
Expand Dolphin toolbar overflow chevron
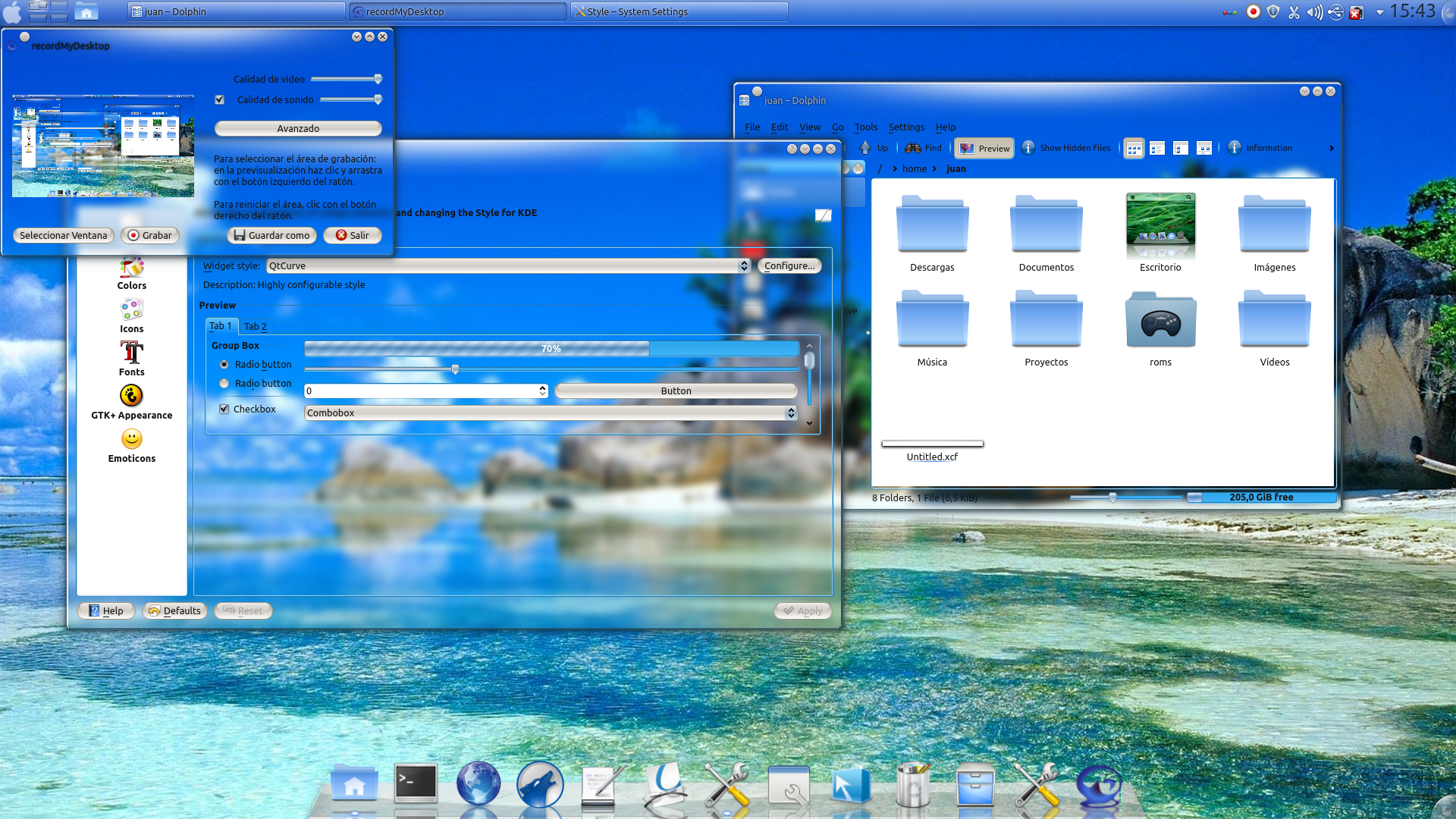pos(1332,148)
